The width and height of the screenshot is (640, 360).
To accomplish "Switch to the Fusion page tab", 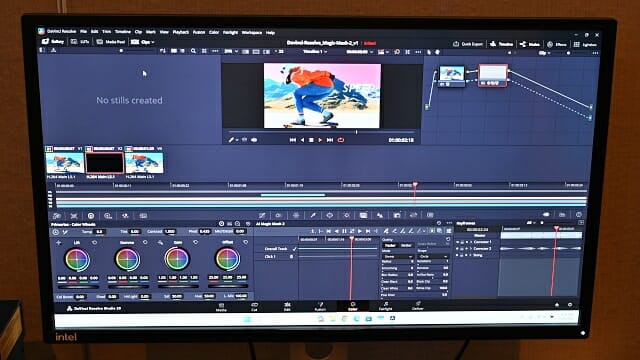I will [320, 307].
